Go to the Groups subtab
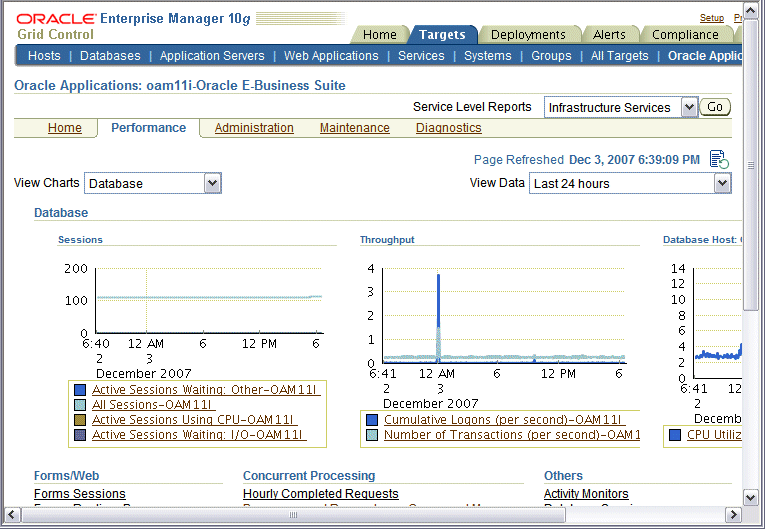The image size is (765, 529). [x=551, y=56]
